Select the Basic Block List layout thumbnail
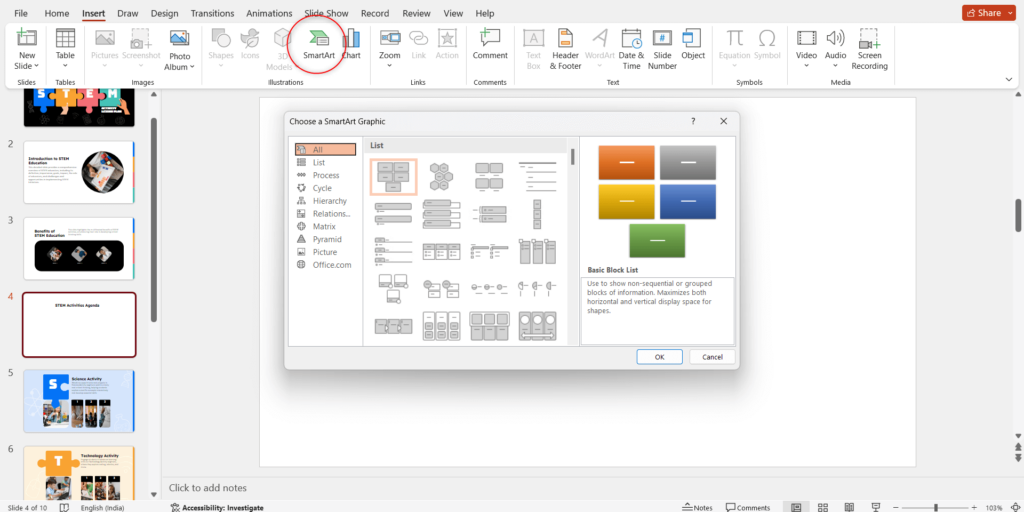Image resolution: width=1024 pixels, height=512 pixels. point(392,176)
